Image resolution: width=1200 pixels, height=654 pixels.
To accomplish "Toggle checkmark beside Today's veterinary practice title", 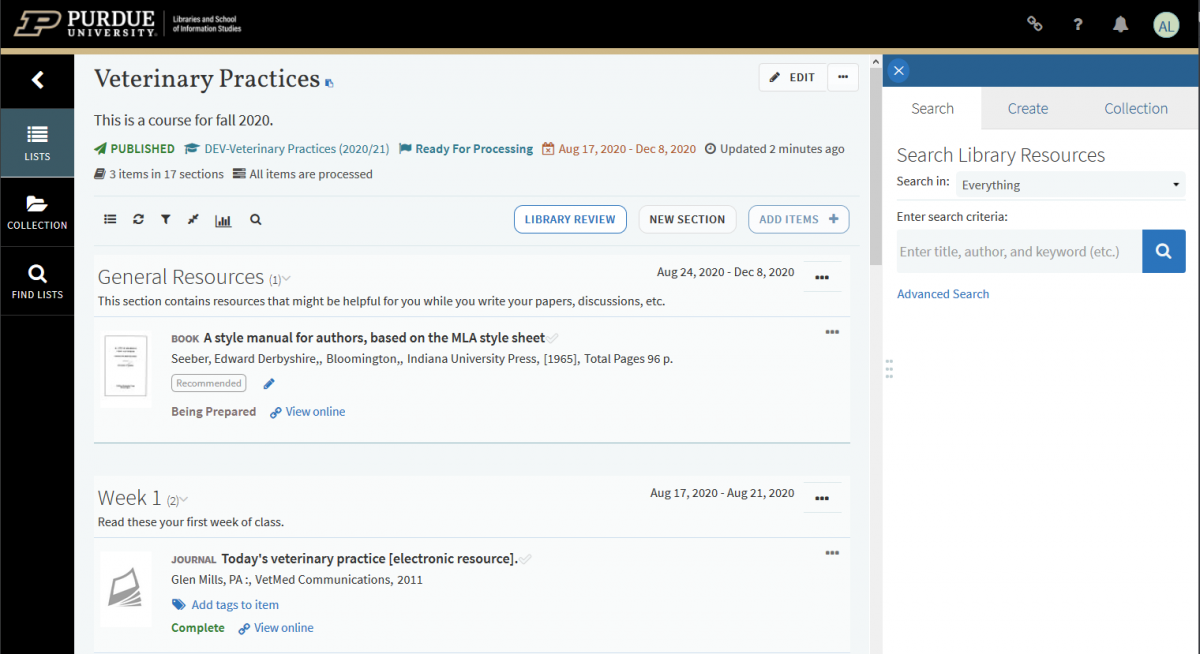I will [526, 559].
